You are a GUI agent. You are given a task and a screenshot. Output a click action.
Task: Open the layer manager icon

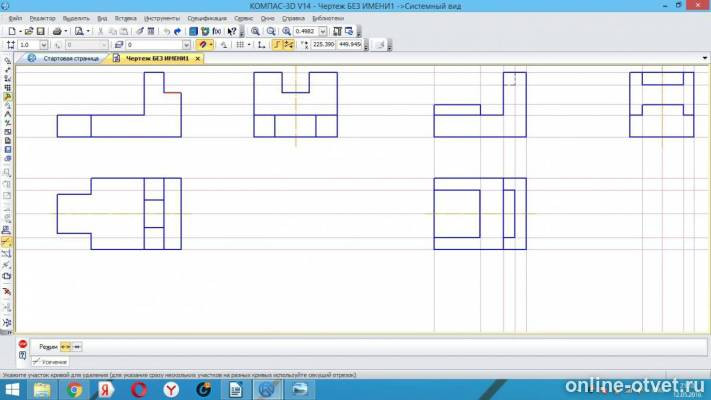point(119,44)
